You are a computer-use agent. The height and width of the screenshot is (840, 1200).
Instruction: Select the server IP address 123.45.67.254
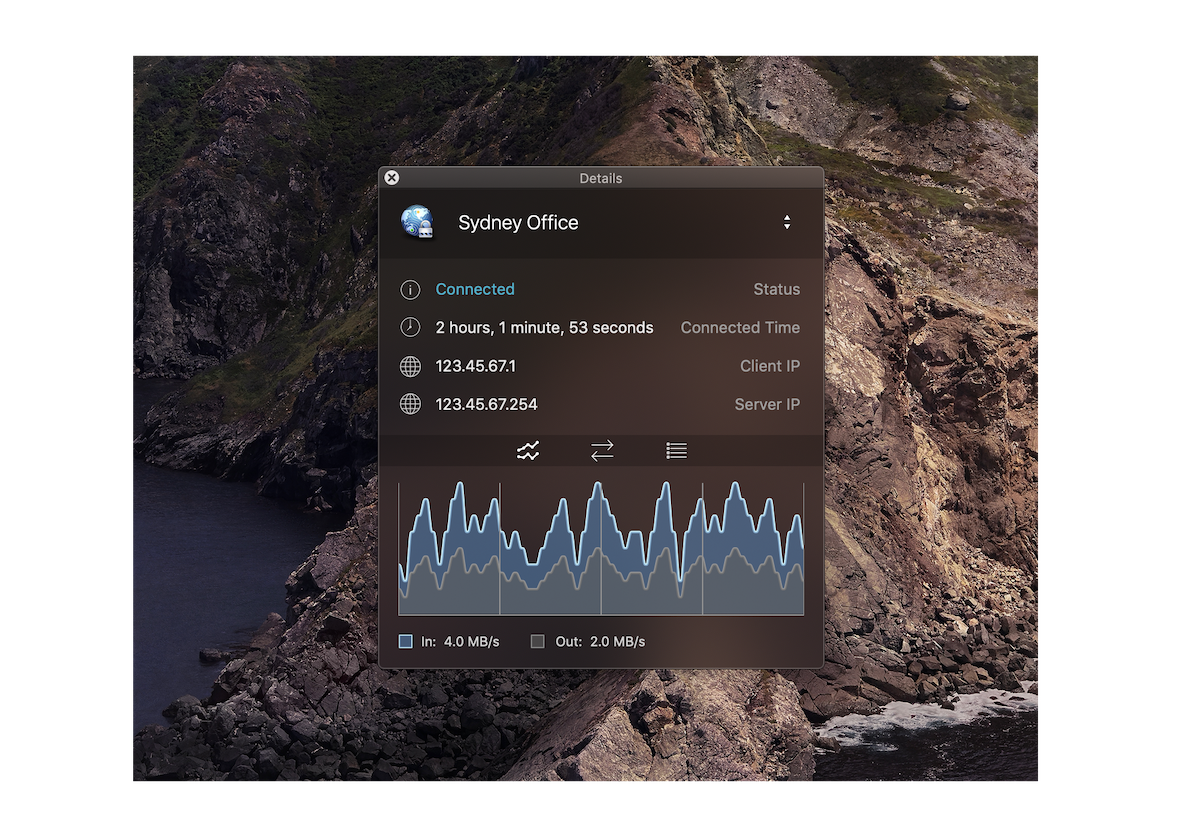click(x=486, y=404)
